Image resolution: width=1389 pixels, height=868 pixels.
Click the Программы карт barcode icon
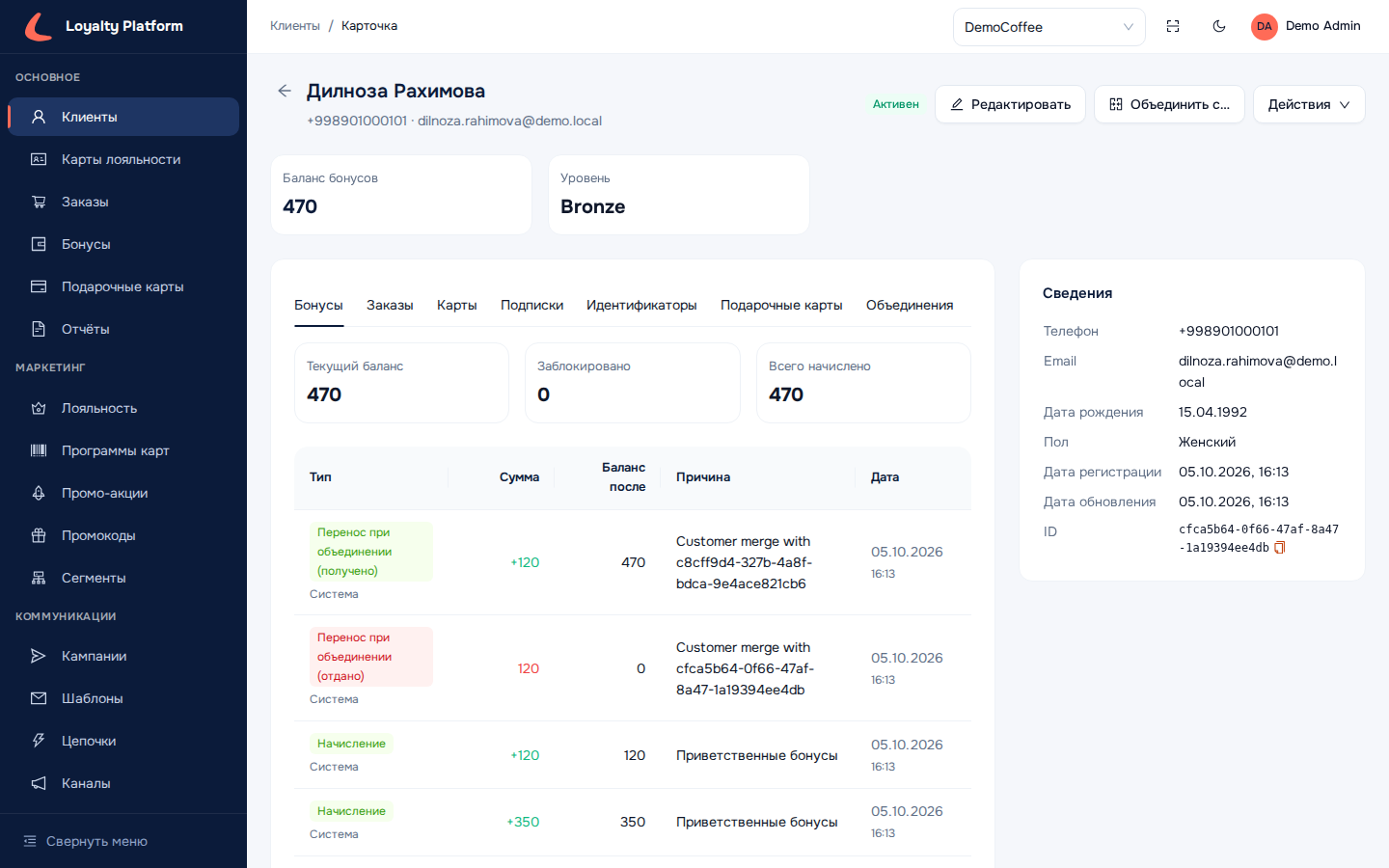point(39,450)
